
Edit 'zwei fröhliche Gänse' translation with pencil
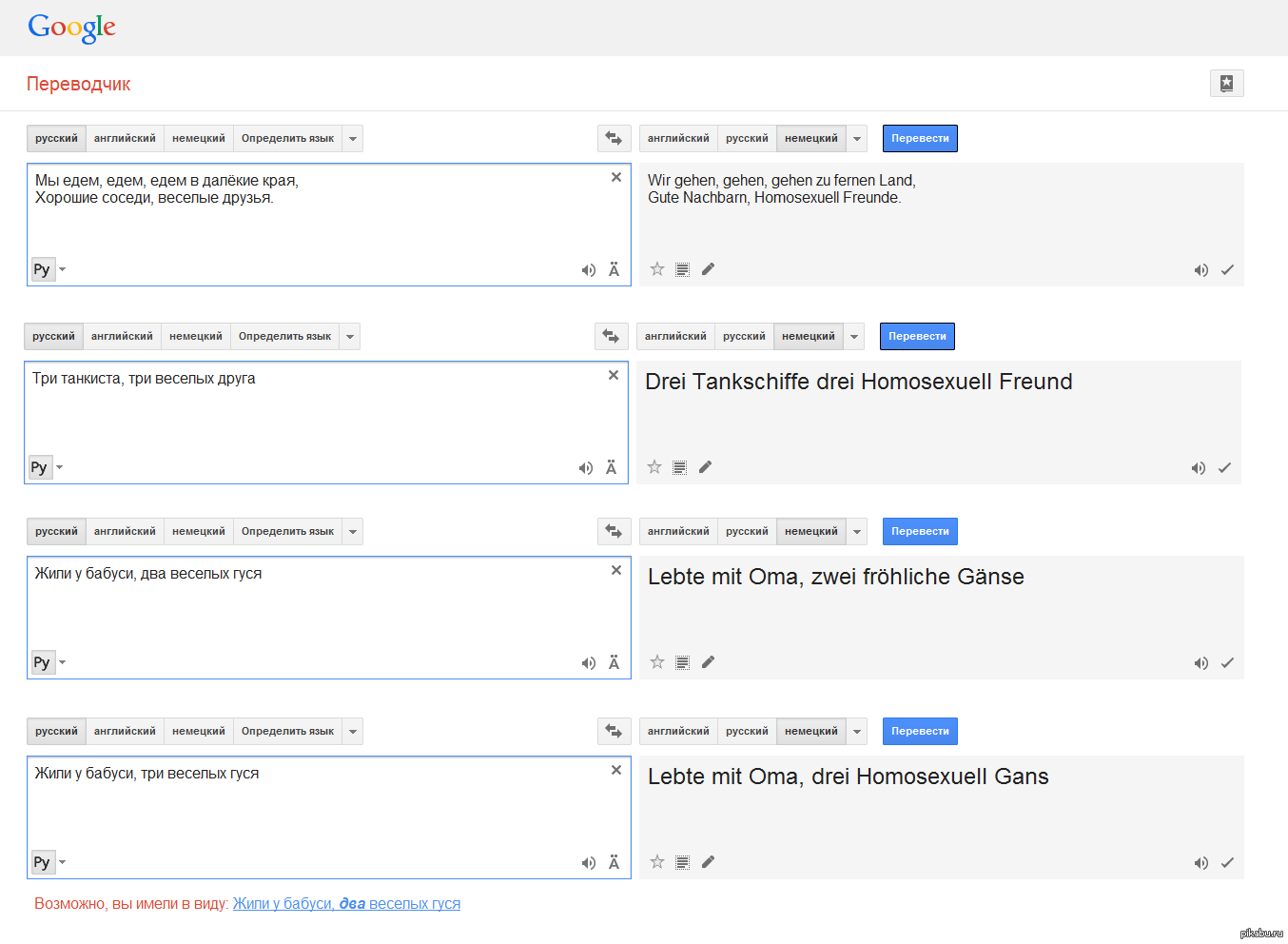pos(708,662)
